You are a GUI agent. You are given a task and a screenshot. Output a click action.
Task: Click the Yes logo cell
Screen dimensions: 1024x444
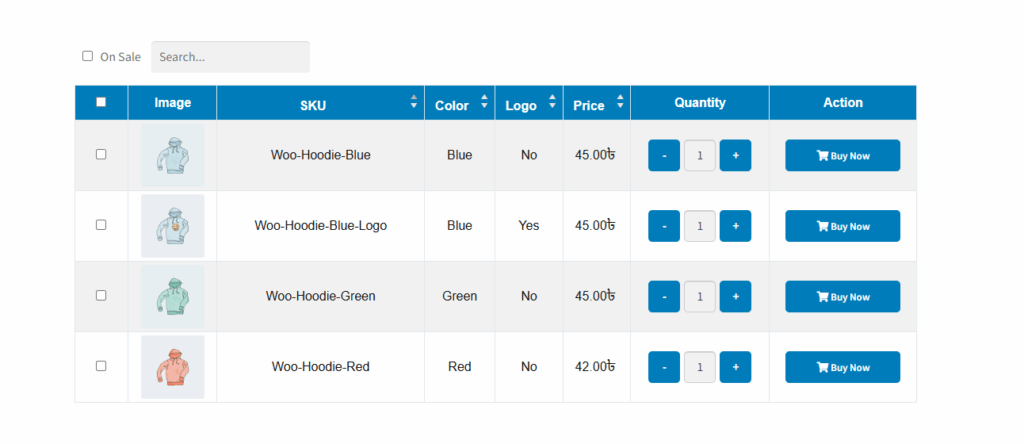(x=529, y=225)
